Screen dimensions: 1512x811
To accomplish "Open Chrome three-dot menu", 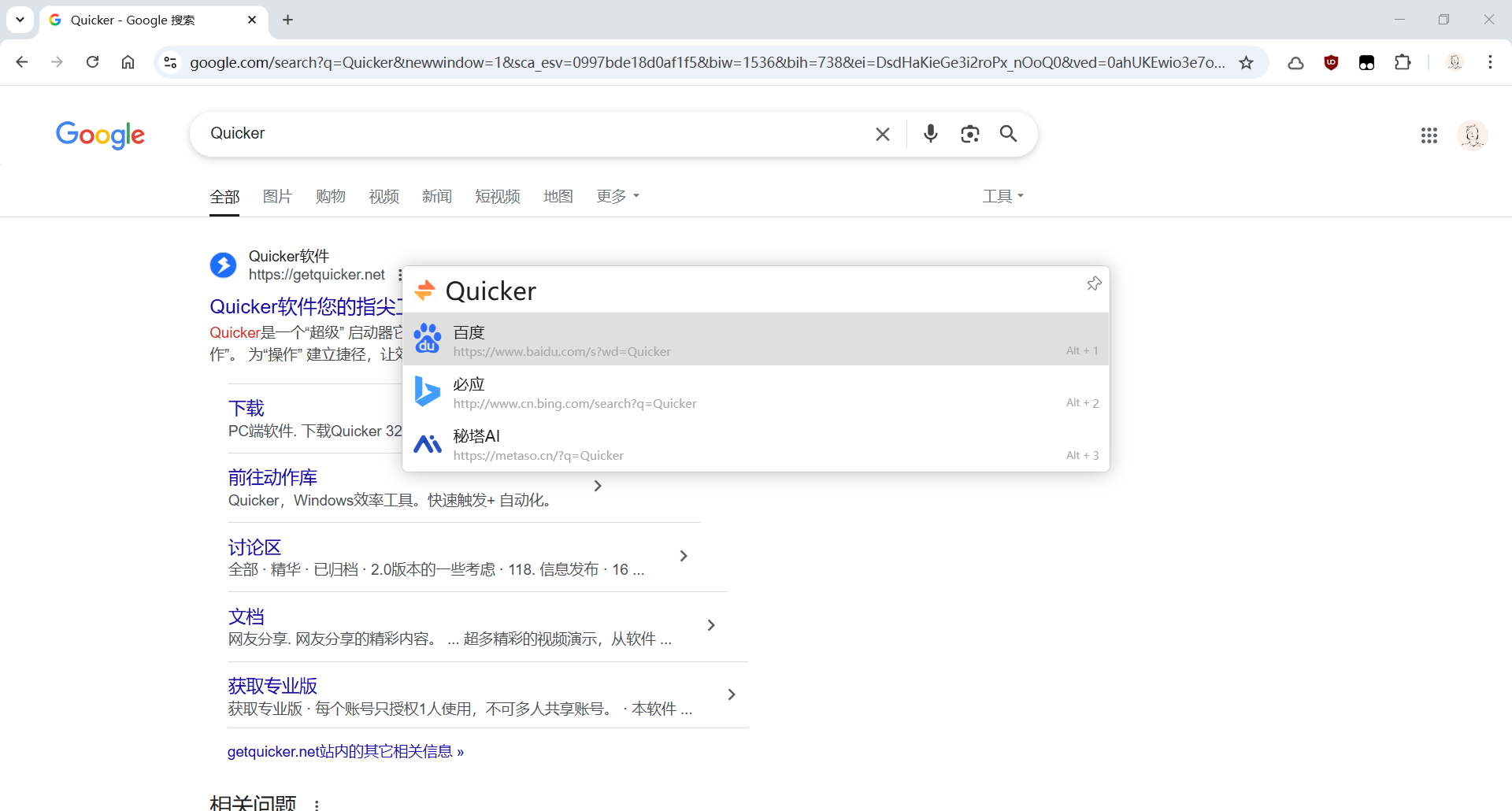I will [x=1490, y=62].
